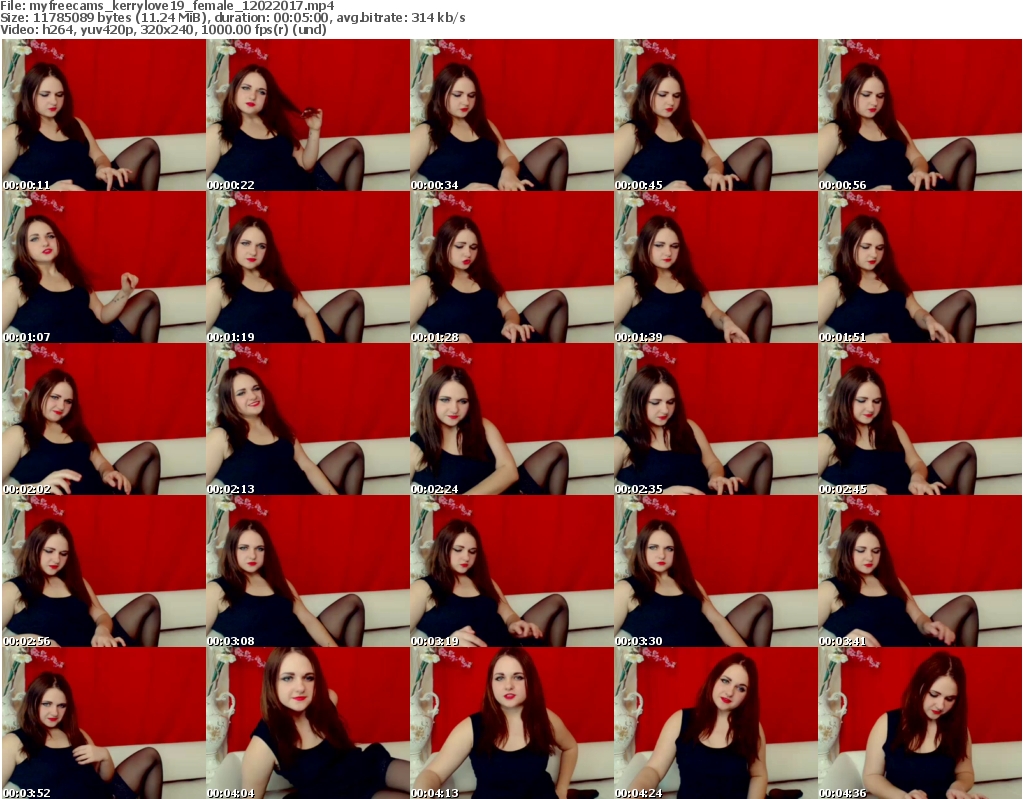
Task: Open the frame at 00:01:51
Action: (920, 267)
